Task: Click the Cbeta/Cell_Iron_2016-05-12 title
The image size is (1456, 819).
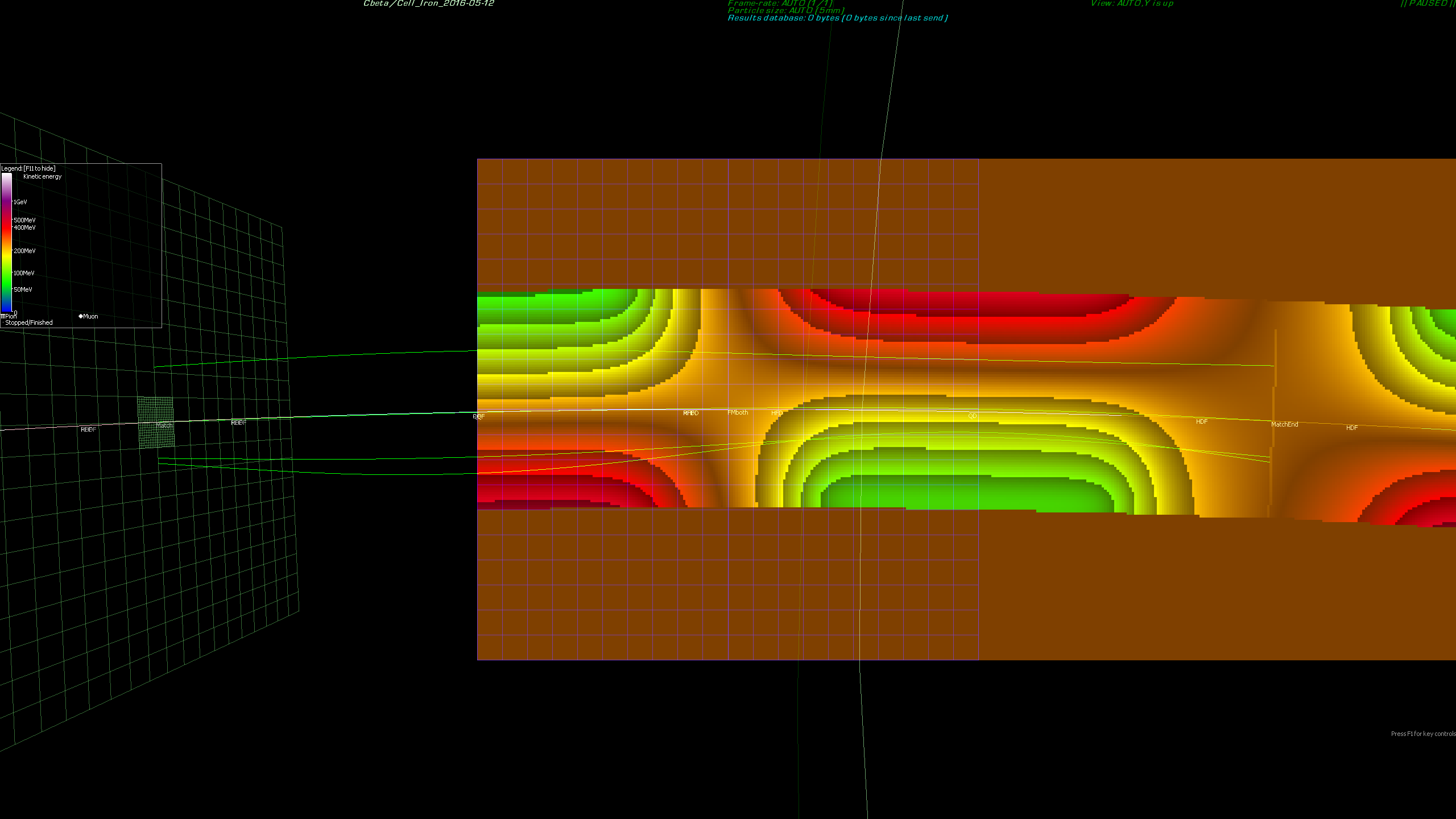Action: 429,3
